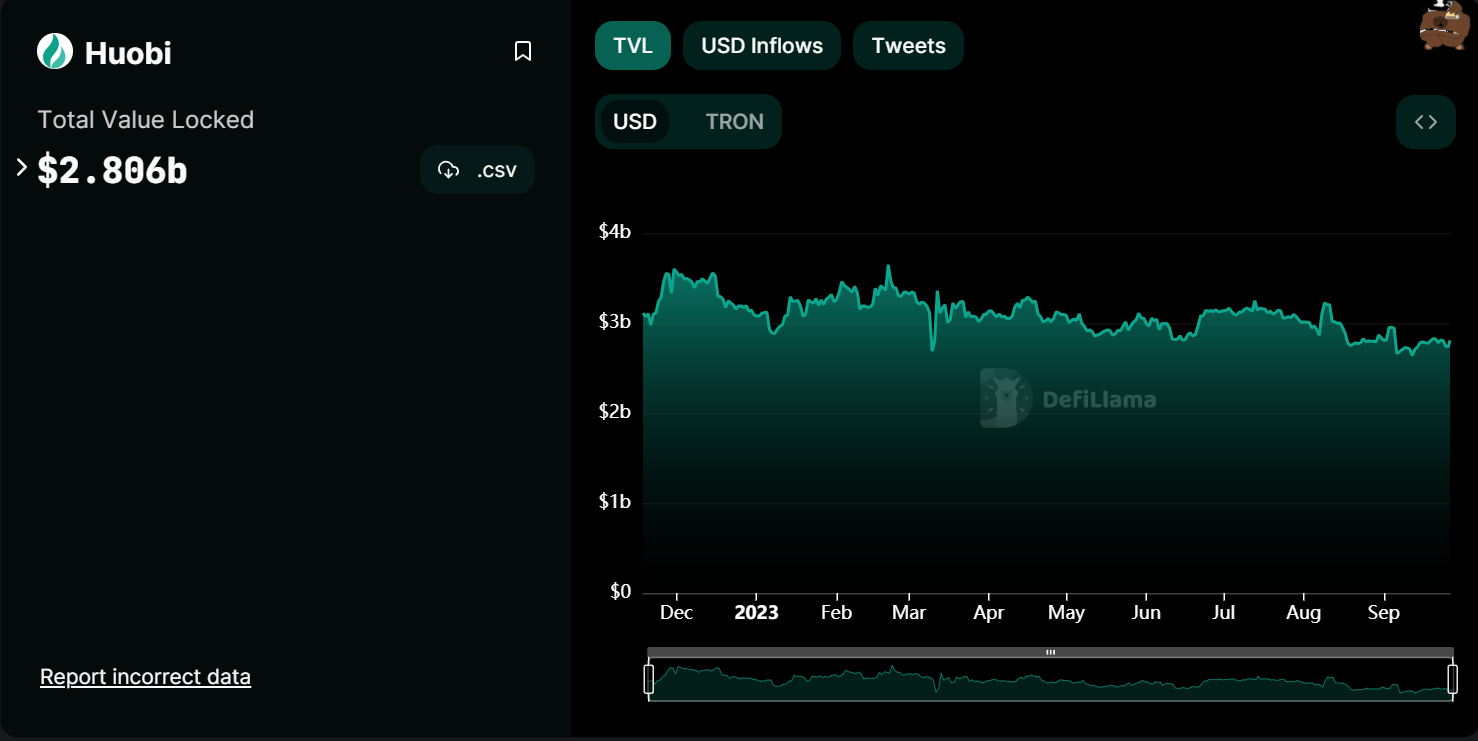Click the Apr x-axis label
Viewport: 1478px width, 741px height.
(x=989, y=613)
